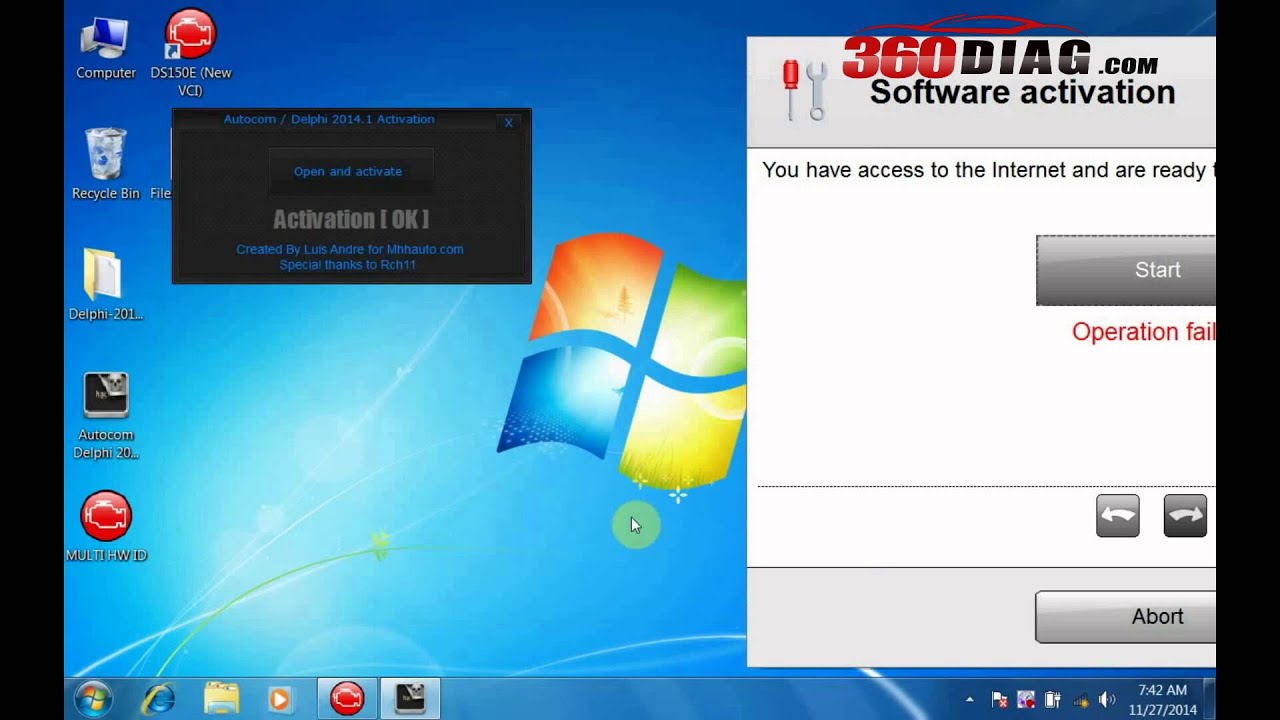Screen dimensions: 1280x720
Task: Close the Autocom / Delphi 2014.1 Activation window
Action: coord(508,122)
